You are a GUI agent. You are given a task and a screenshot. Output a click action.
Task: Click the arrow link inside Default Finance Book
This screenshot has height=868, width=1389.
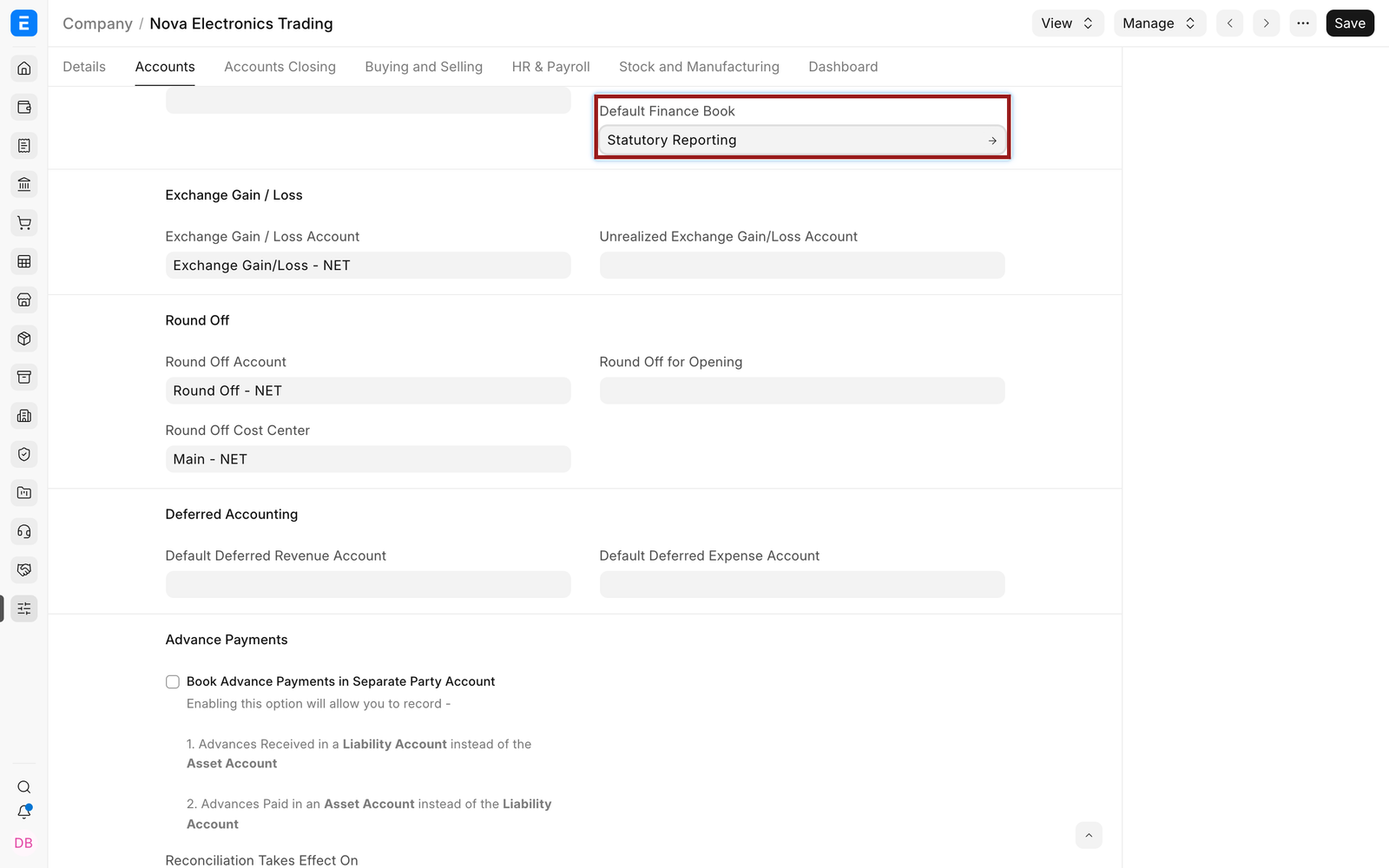point(992,141)
